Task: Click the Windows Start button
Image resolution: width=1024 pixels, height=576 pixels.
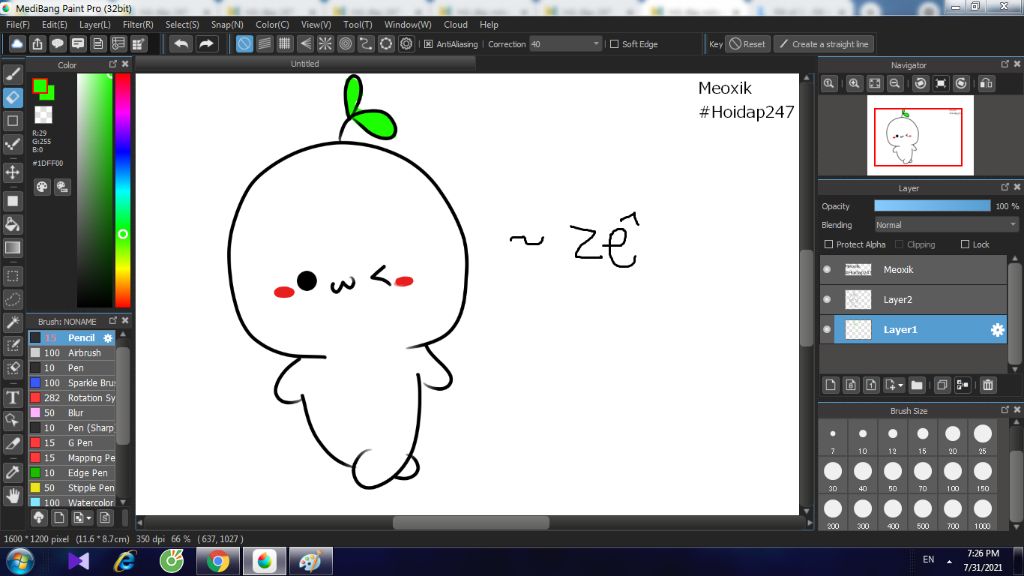Action: click(20, 562)
